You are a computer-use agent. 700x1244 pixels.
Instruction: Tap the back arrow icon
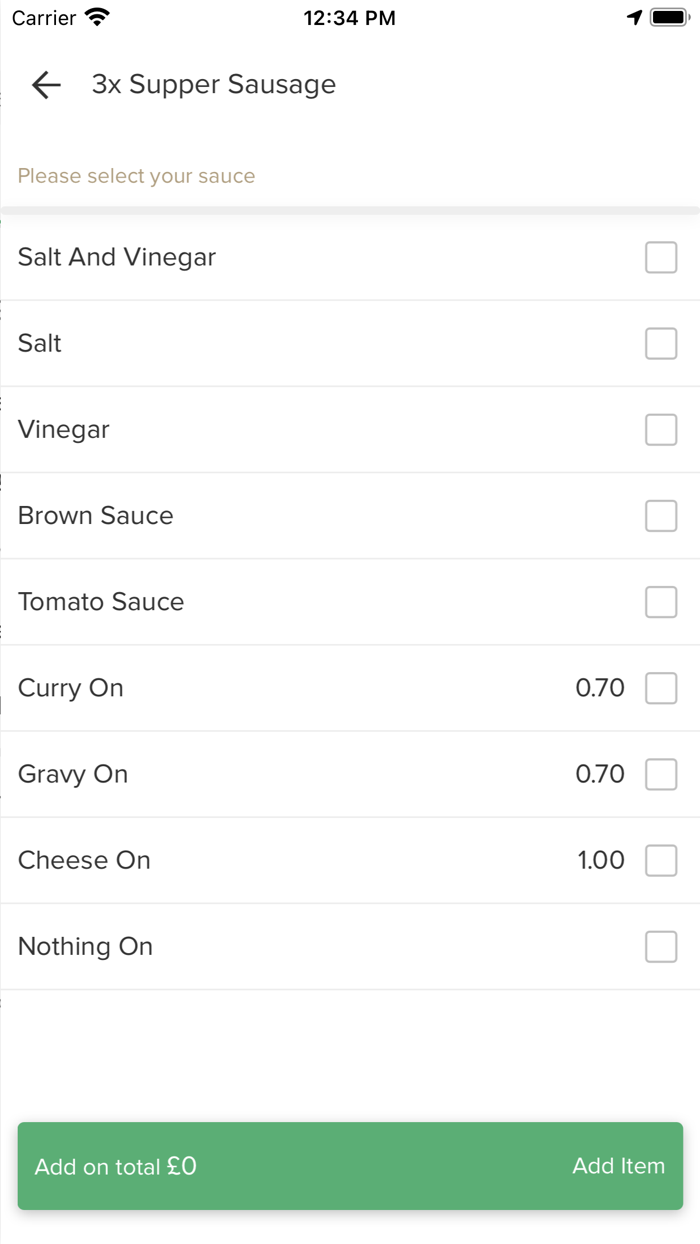(46, 85)
